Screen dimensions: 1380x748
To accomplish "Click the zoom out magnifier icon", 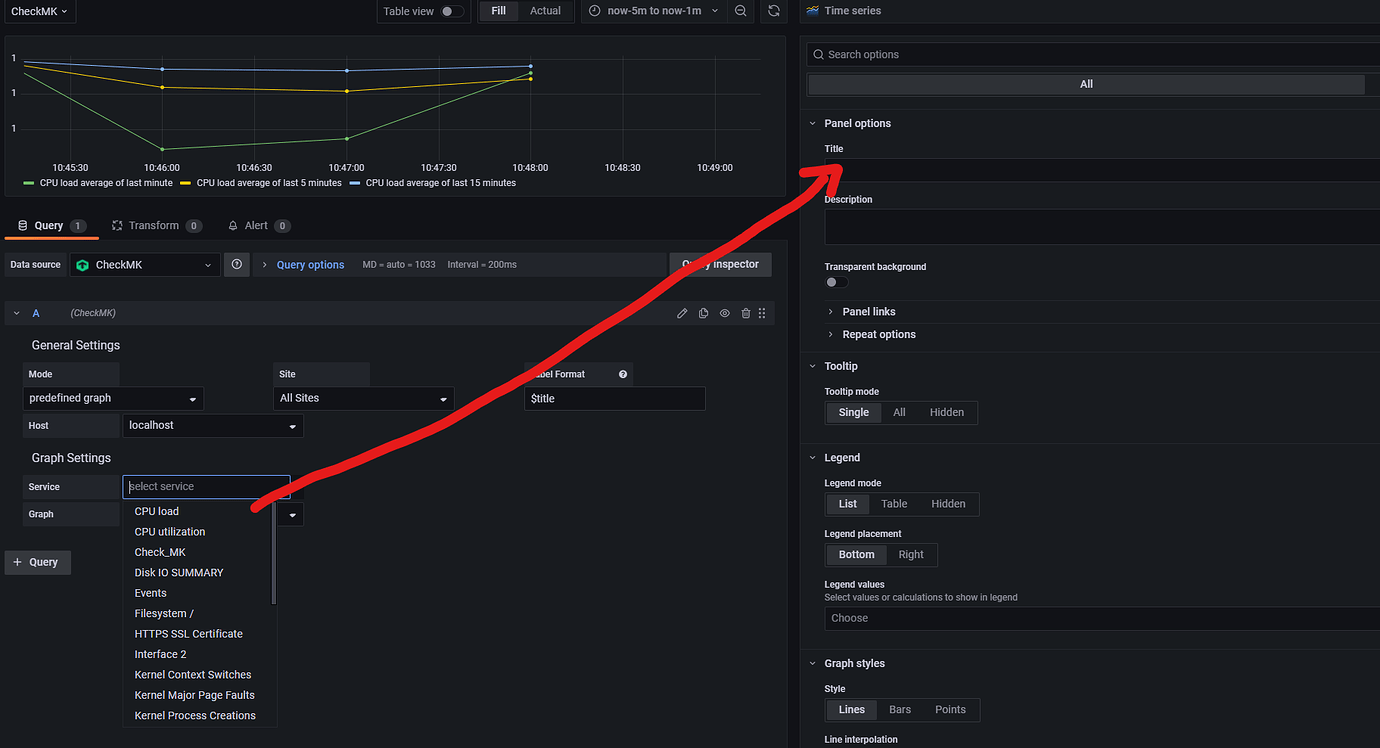I will 740,10.
